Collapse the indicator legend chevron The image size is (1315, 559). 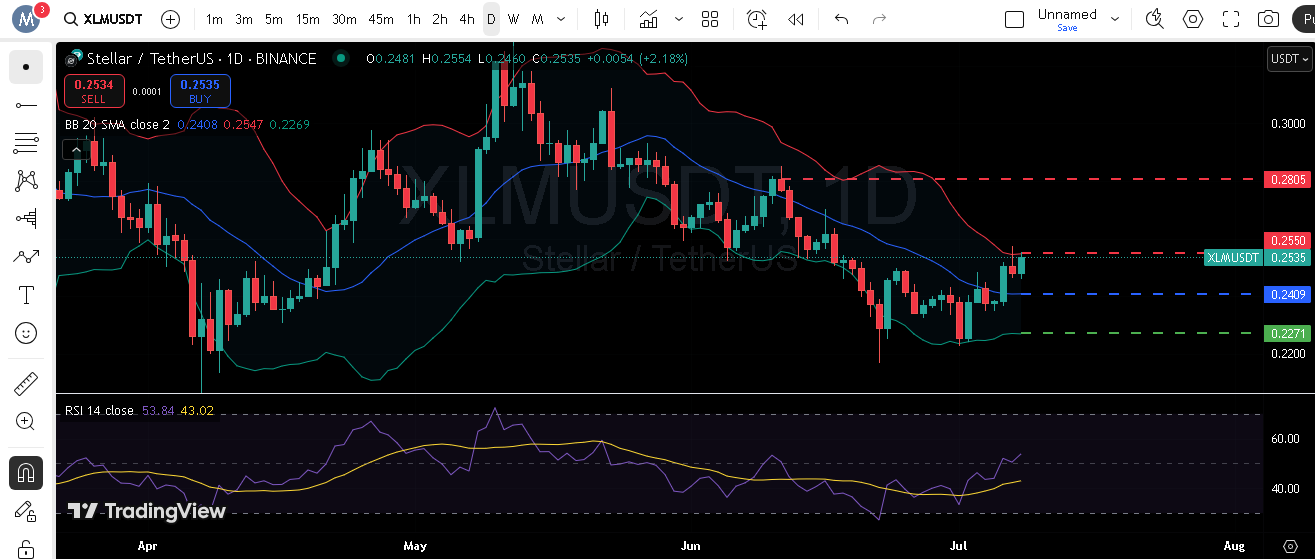coord(74,150)
